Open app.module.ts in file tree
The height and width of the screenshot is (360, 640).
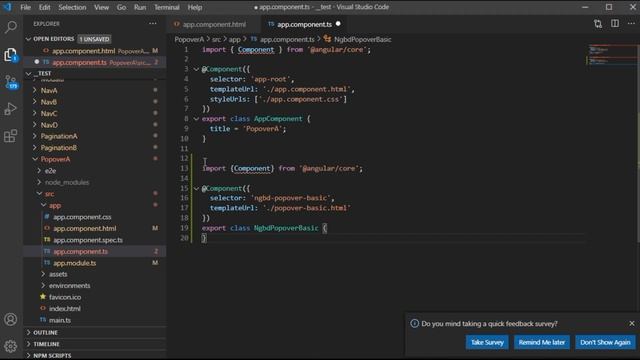(75, 263)
